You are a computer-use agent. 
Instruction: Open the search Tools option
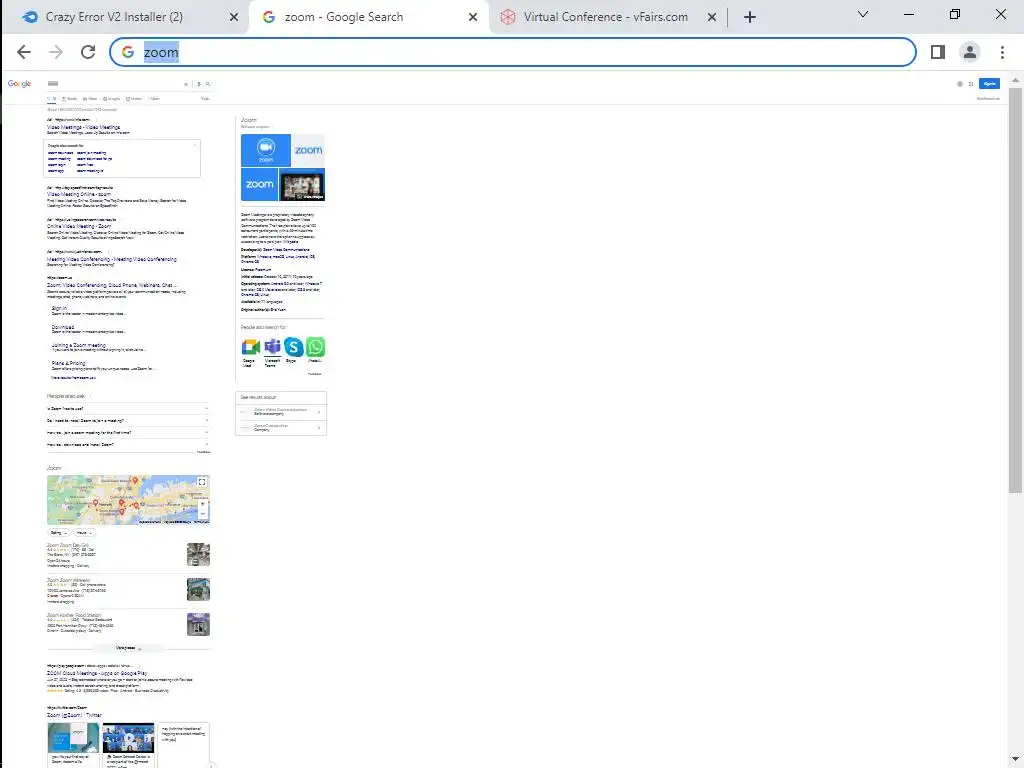coord(205,99)
